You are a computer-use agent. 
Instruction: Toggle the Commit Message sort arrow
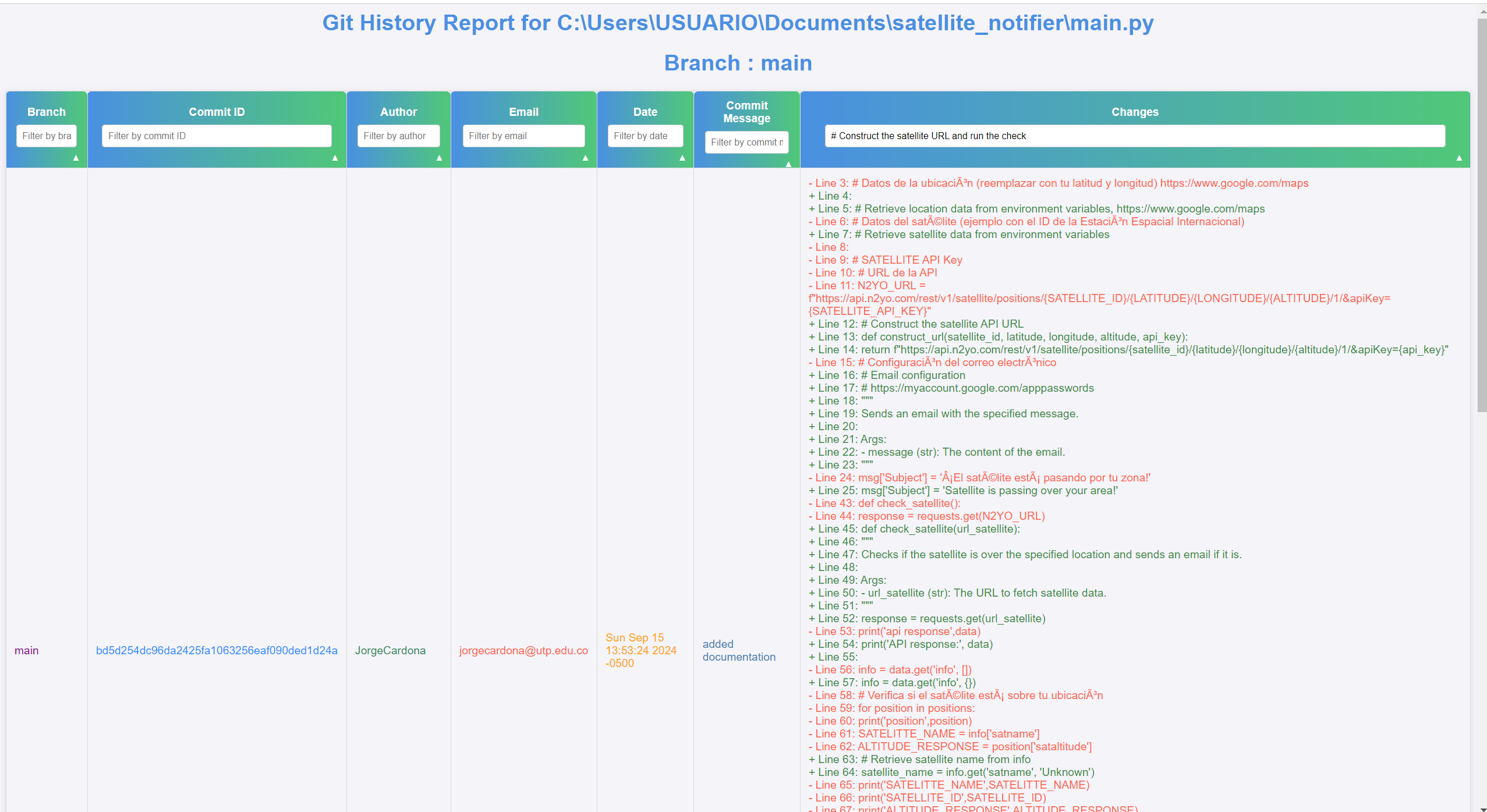(789, 164)
